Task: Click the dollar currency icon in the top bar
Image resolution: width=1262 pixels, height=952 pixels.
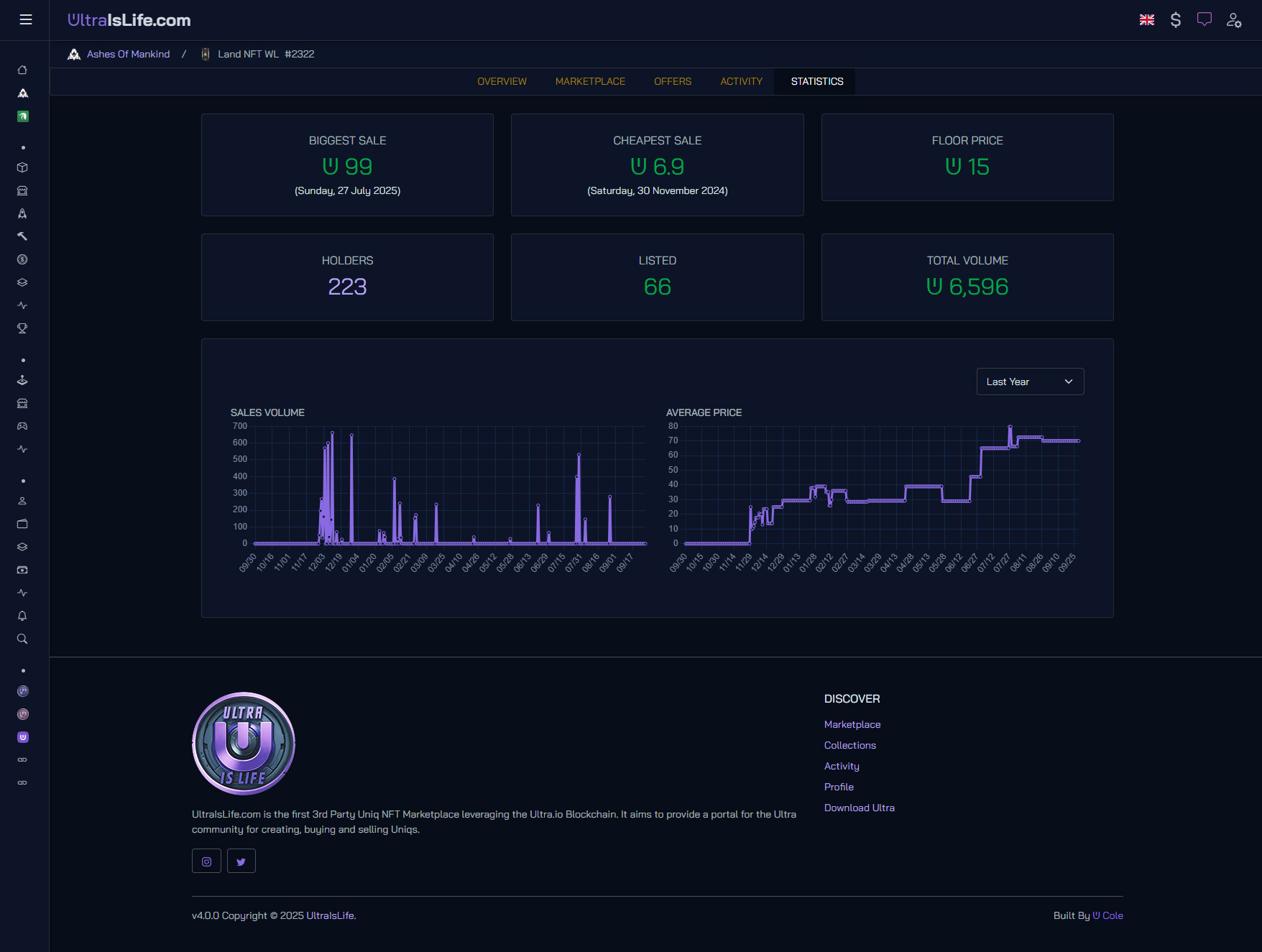Action: 1176,20
